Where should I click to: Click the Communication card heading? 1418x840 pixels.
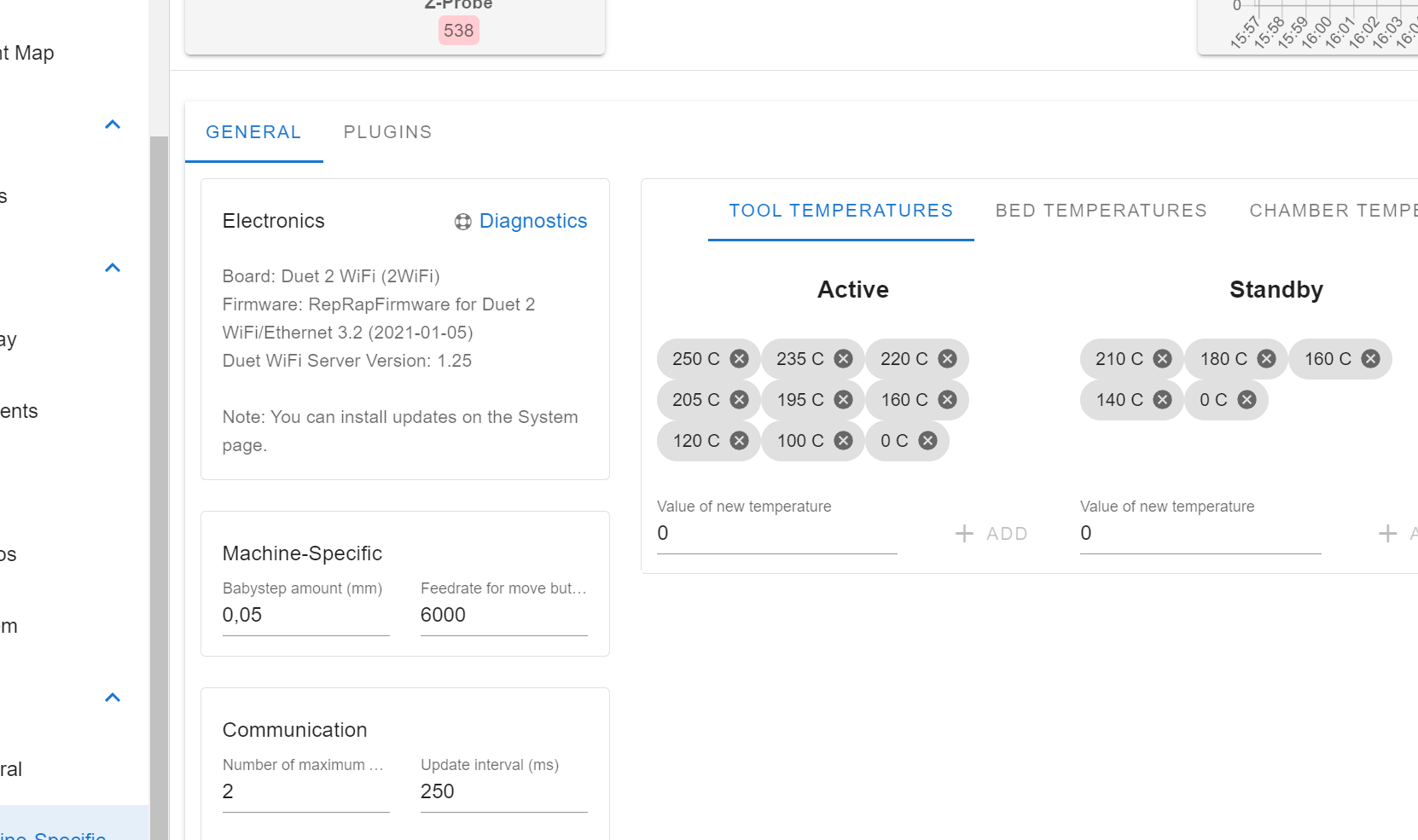pos(295,730)
